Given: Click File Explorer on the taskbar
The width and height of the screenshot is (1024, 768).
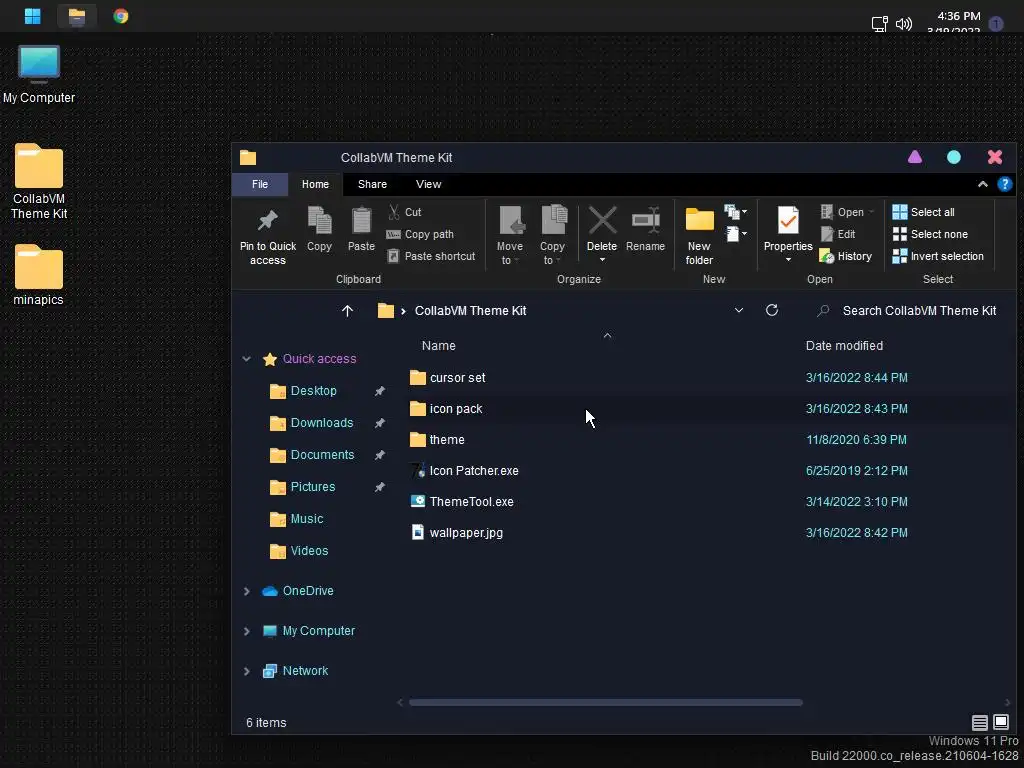Looking at the screenshot, I should point(77,16).
